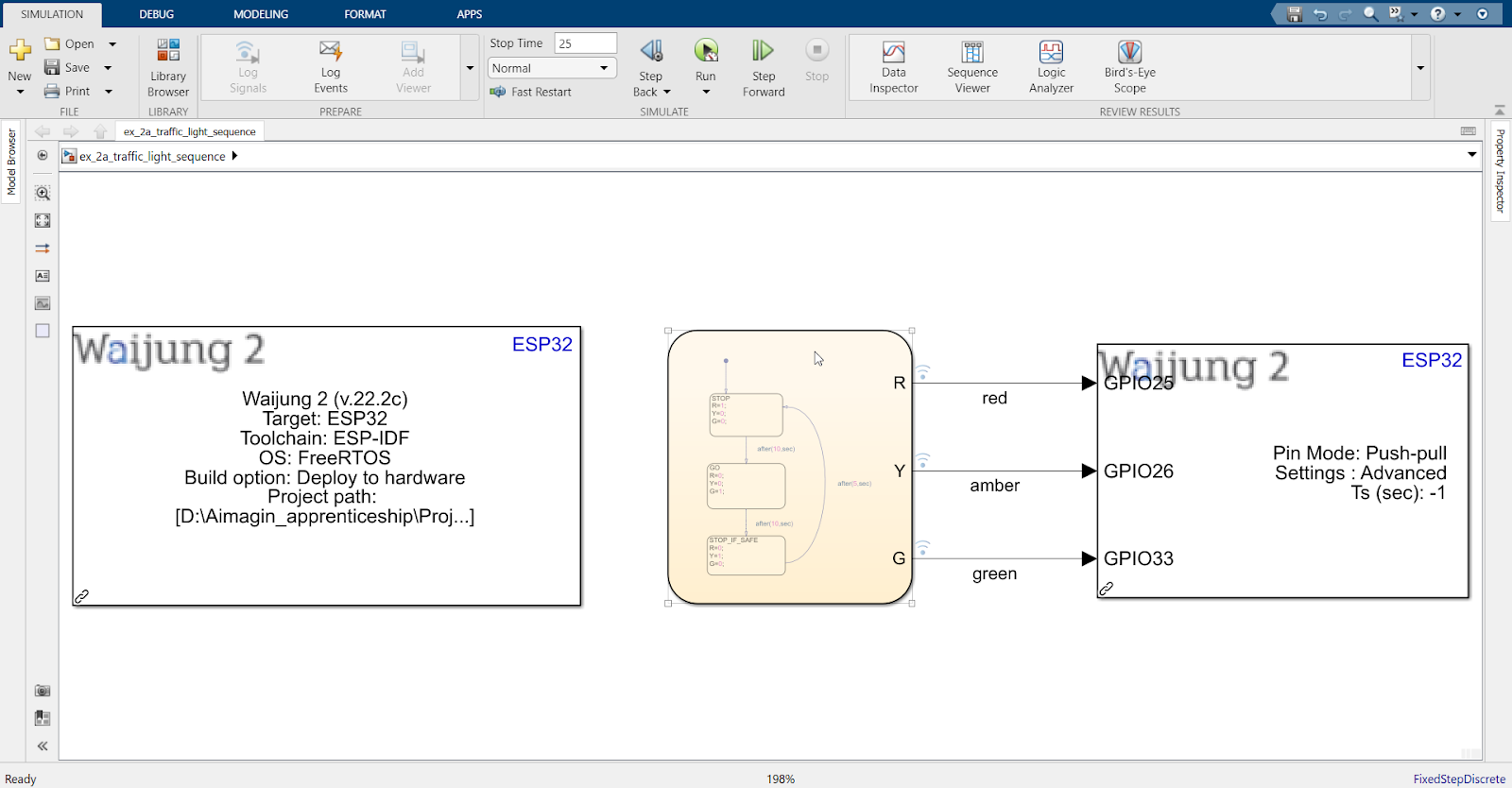Screen dimensions: 1512x788
Task: Expand the address bar dropdown arrow
Action: pos(1471,155)
